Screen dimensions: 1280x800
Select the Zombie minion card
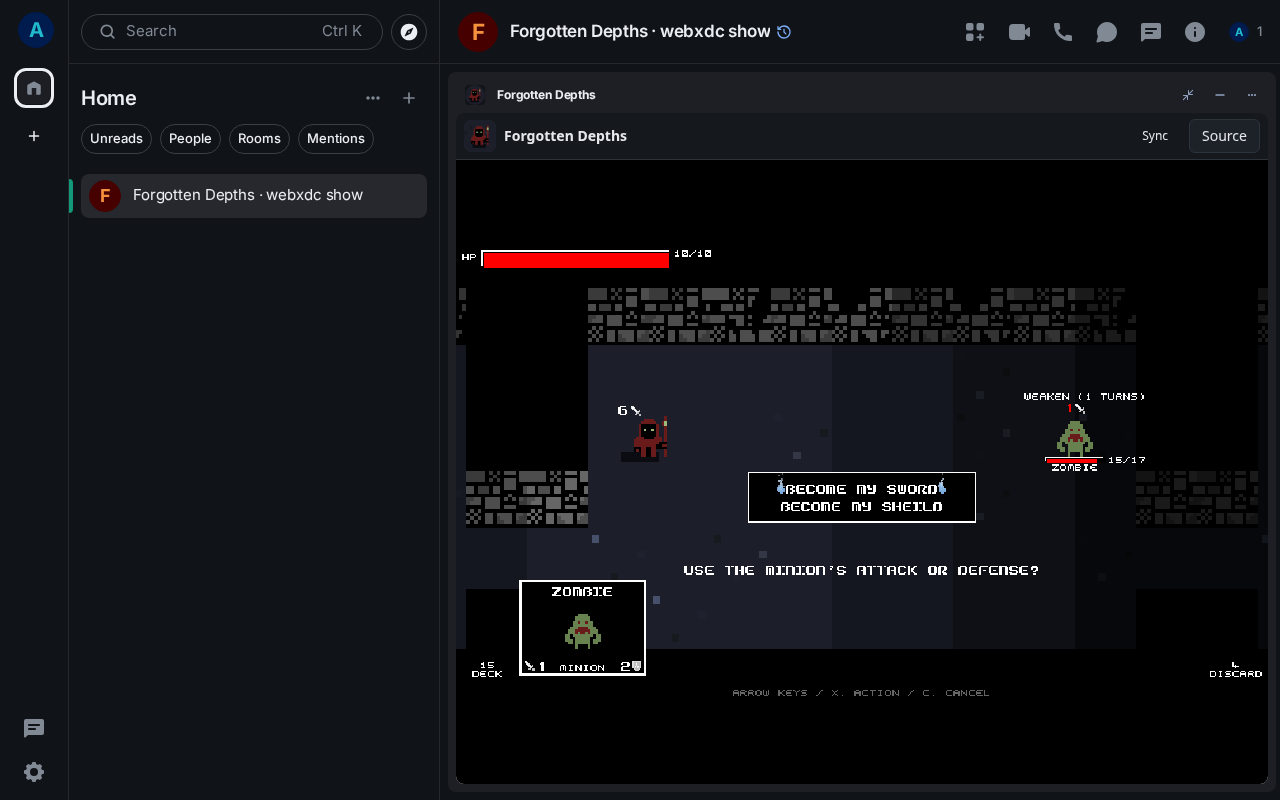coord(583,628)
